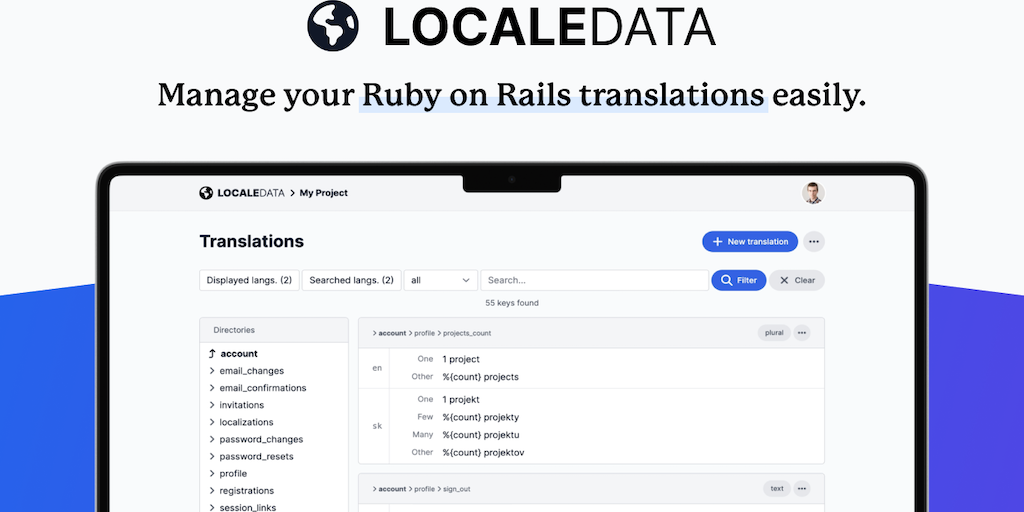Expand the invitations directory
Image resolution: width=1024 pixels, height=512 pixels.
(x=236, y=405)
